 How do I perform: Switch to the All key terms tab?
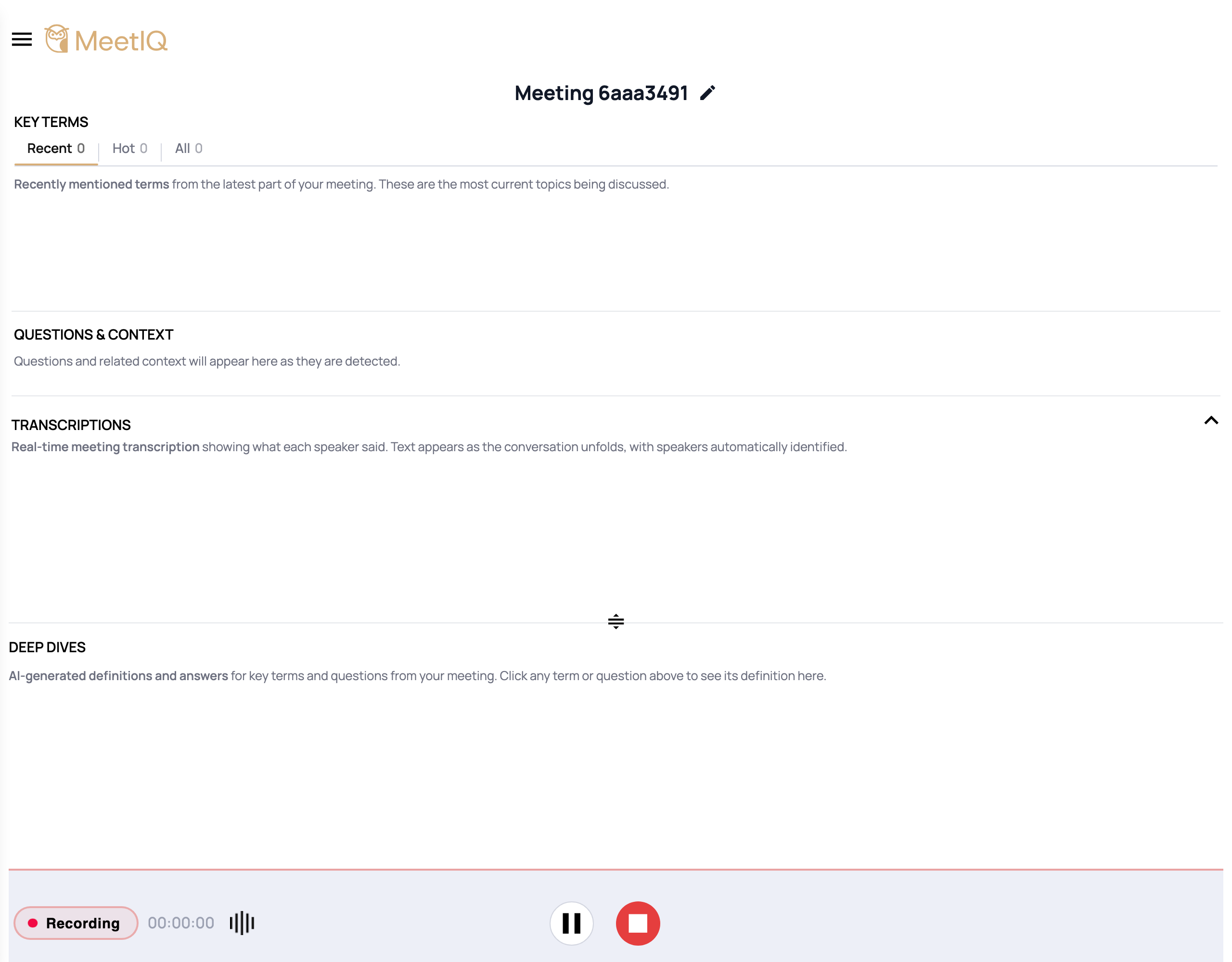[189, 149]
